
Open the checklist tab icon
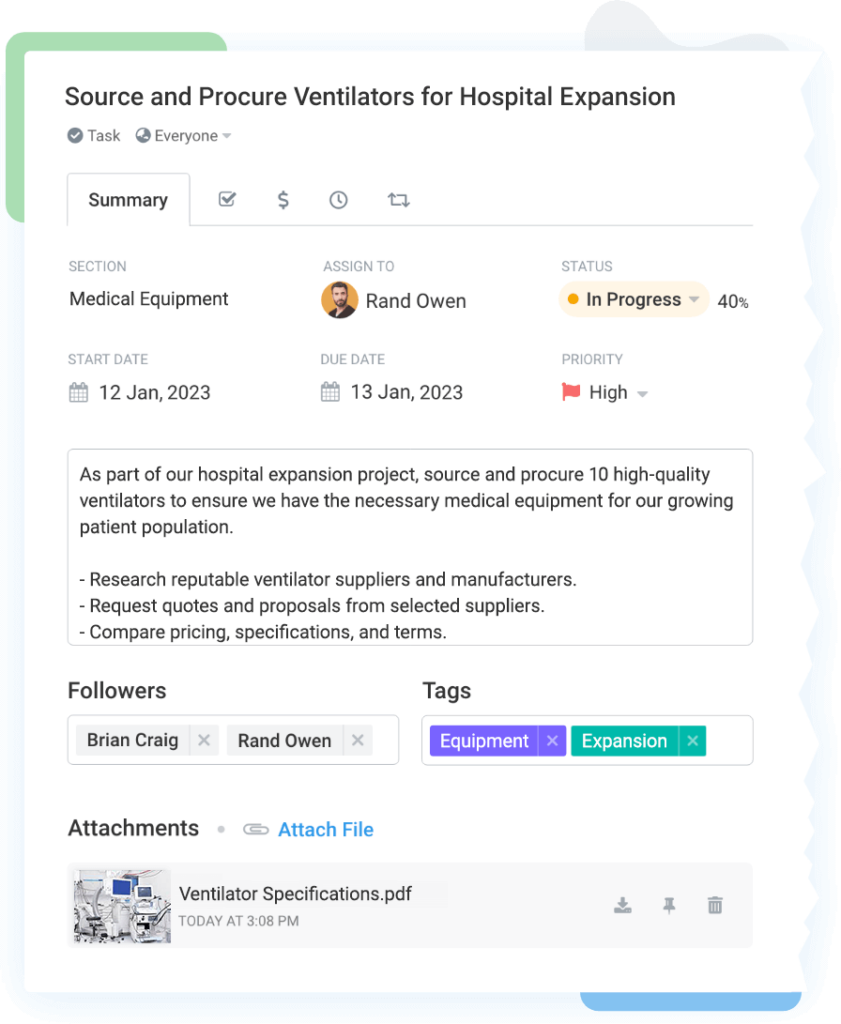[227, 199]
